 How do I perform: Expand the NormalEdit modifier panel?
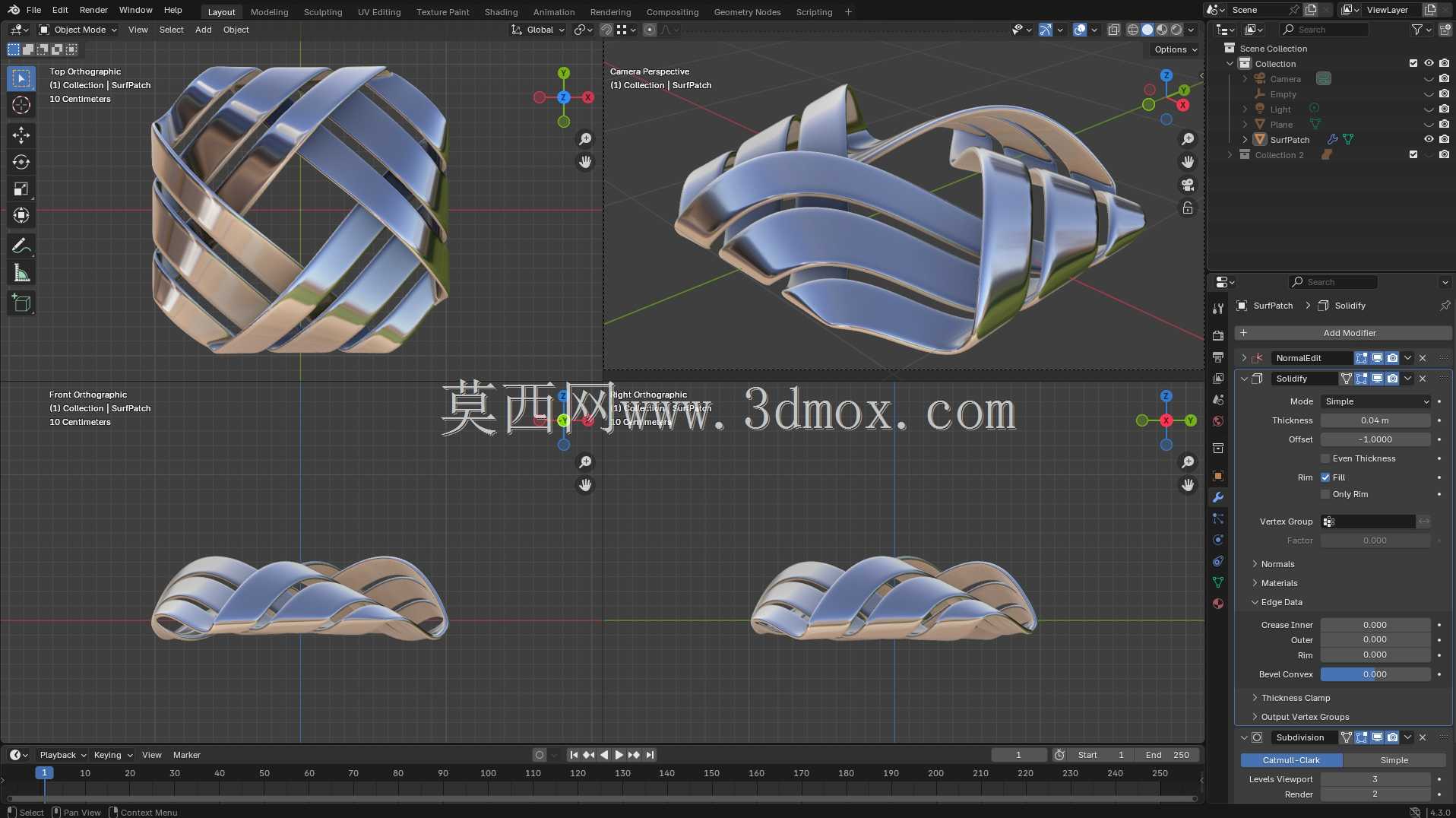tap(1244, 358)
